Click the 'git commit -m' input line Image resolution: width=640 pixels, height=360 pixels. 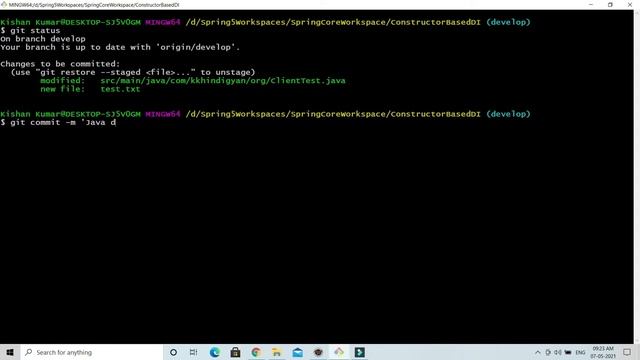click(x=58, y=122)
